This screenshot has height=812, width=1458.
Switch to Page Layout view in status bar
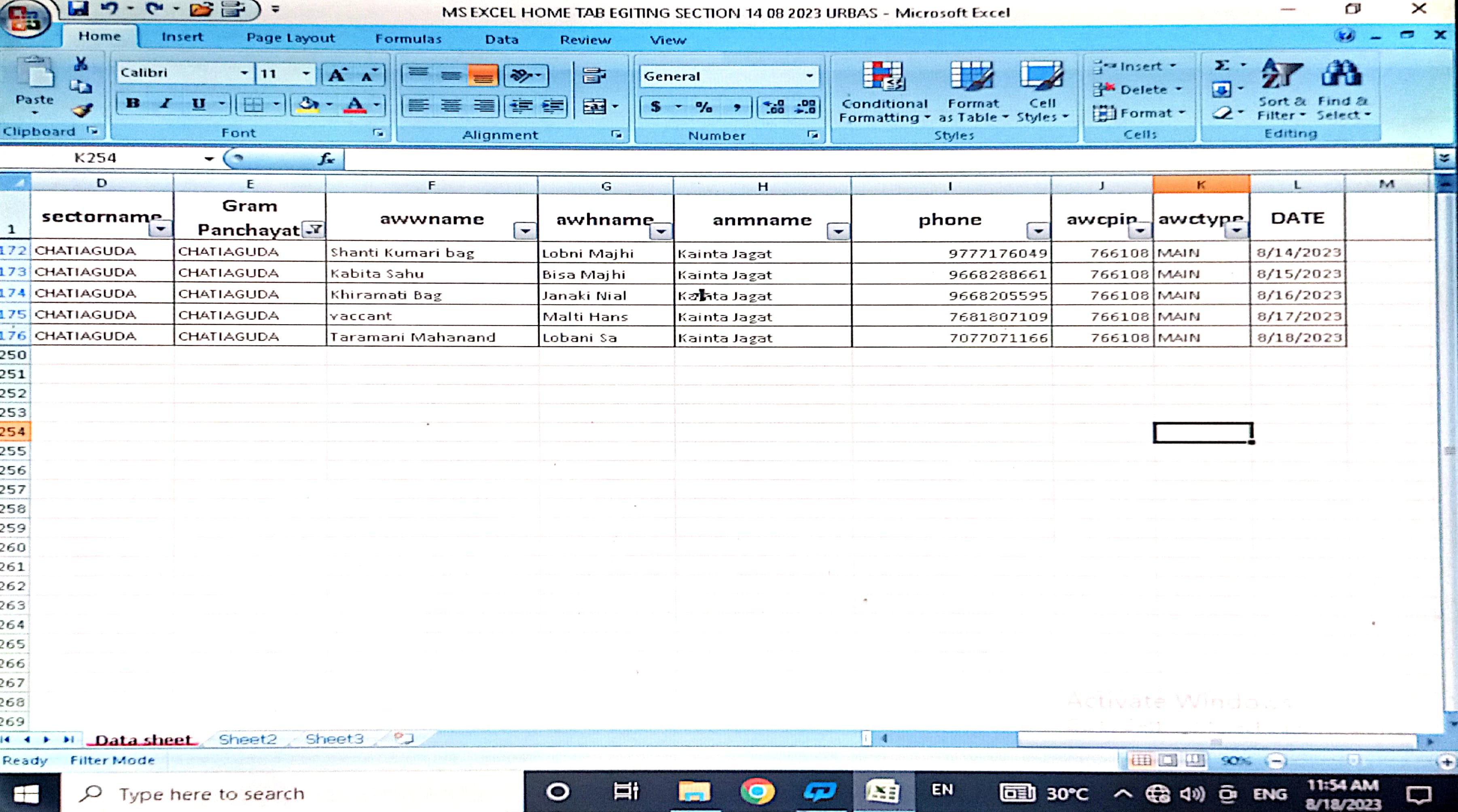(x=1168, y=760)
